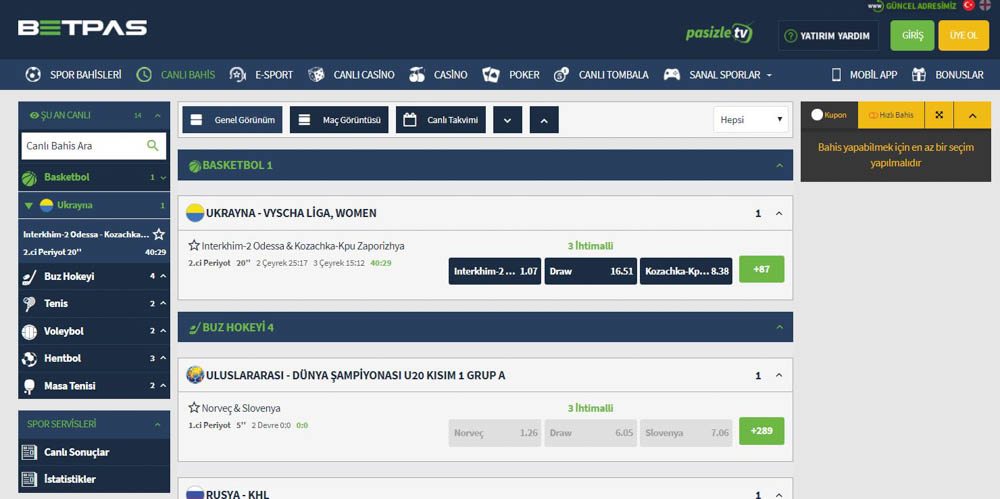Select Buz Hokeyi sport icon in sidebar
1000x499 pixels.
pos(29,276)
